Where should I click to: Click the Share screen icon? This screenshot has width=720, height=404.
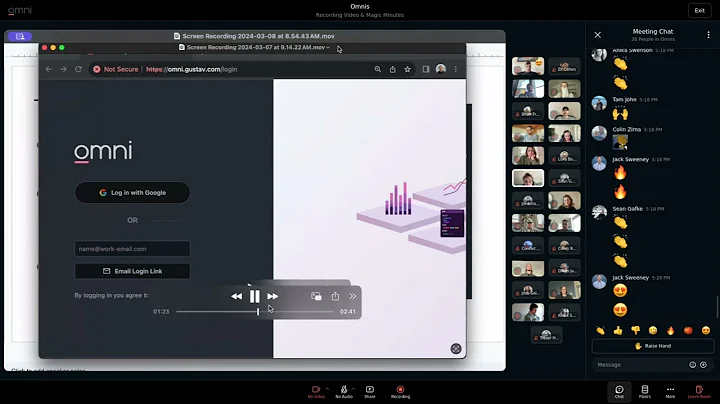370,389
